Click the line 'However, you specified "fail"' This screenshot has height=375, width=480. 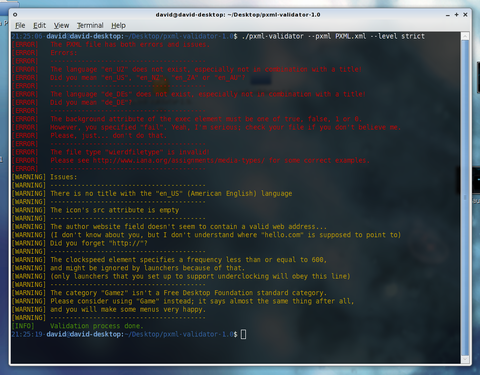225,127
